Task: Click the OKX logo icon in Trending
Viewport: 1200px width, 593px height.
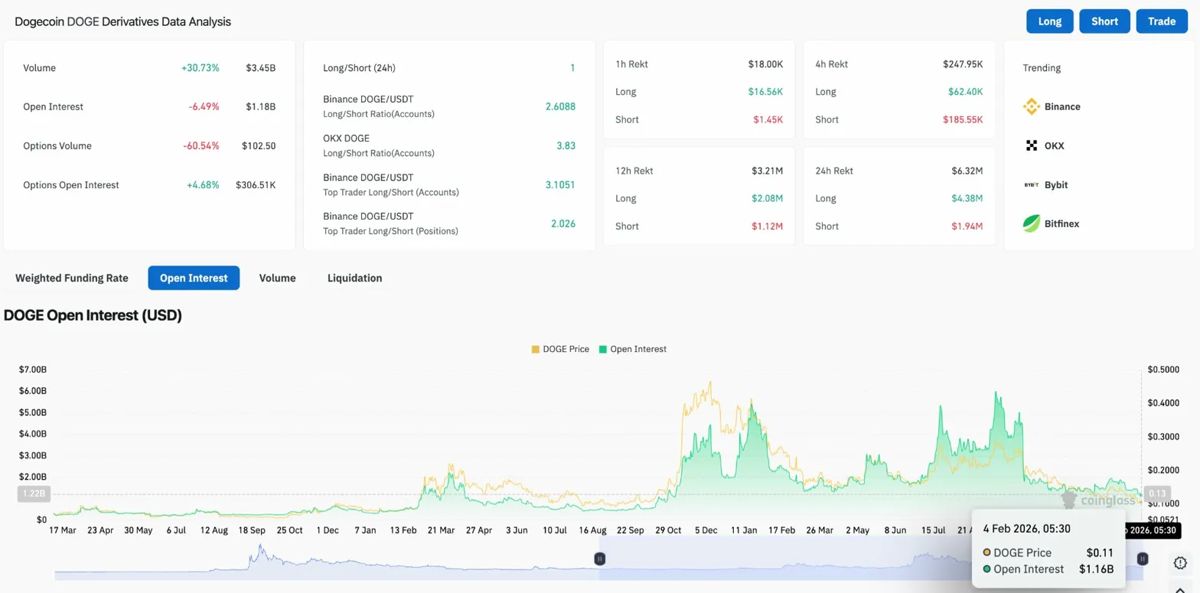Action: click(1031, 146)
